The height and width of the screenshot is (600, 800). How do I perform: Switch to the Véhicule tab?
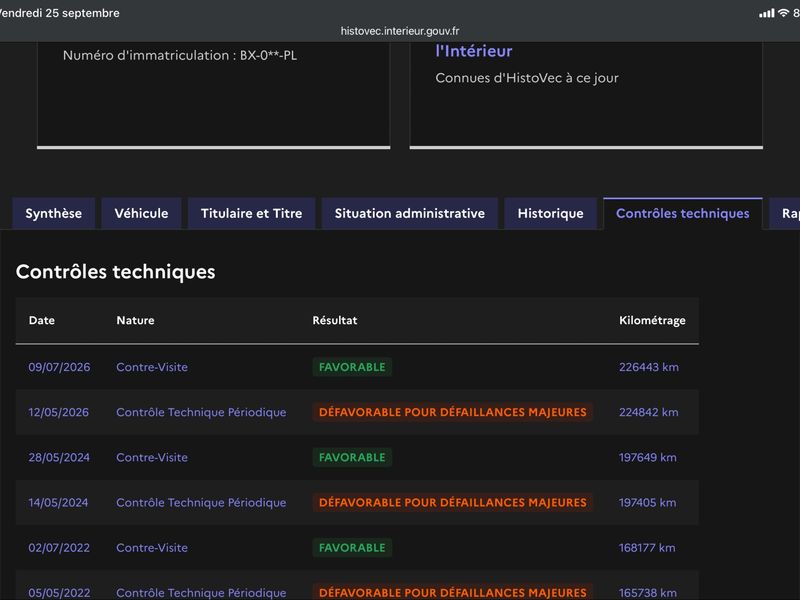pyautogui.click(x=141, y=213)
